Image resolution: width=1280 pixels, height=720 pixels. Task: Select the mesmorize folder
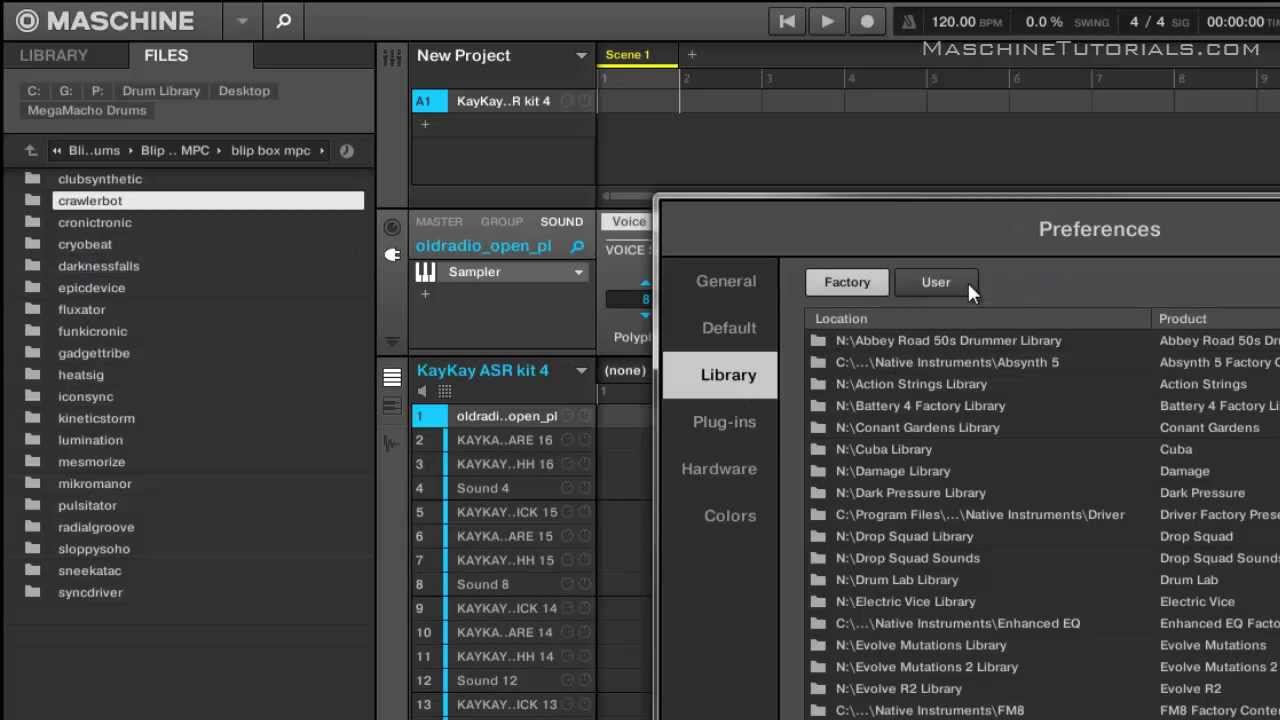(91, 462)
